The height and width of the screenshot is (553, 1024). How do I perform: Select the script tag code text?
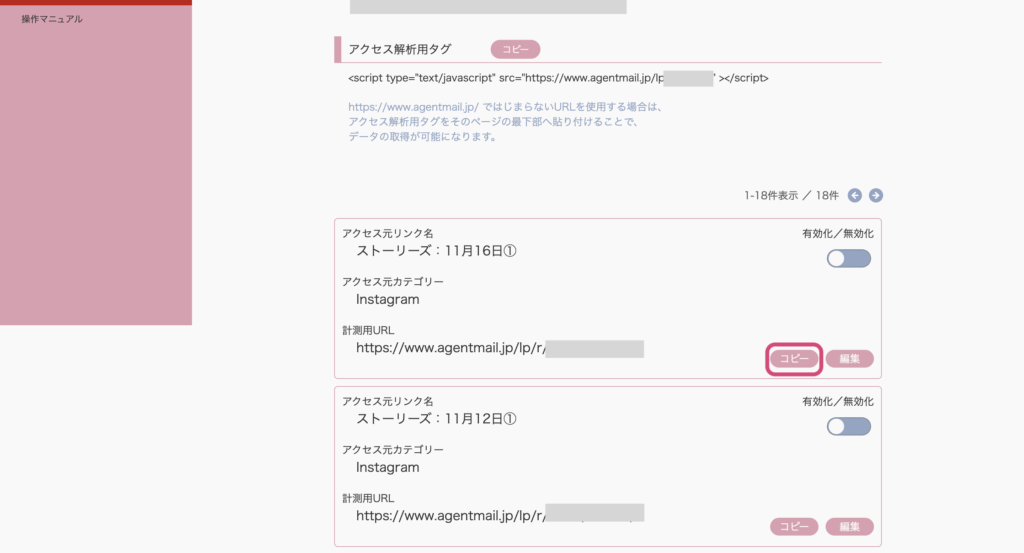(558, 78)
